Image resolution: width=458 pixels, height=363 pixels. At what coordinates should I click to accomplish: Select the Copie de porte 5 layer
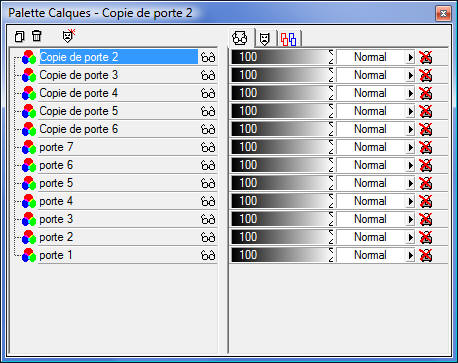pyautogui.click(x=79, y=111)
